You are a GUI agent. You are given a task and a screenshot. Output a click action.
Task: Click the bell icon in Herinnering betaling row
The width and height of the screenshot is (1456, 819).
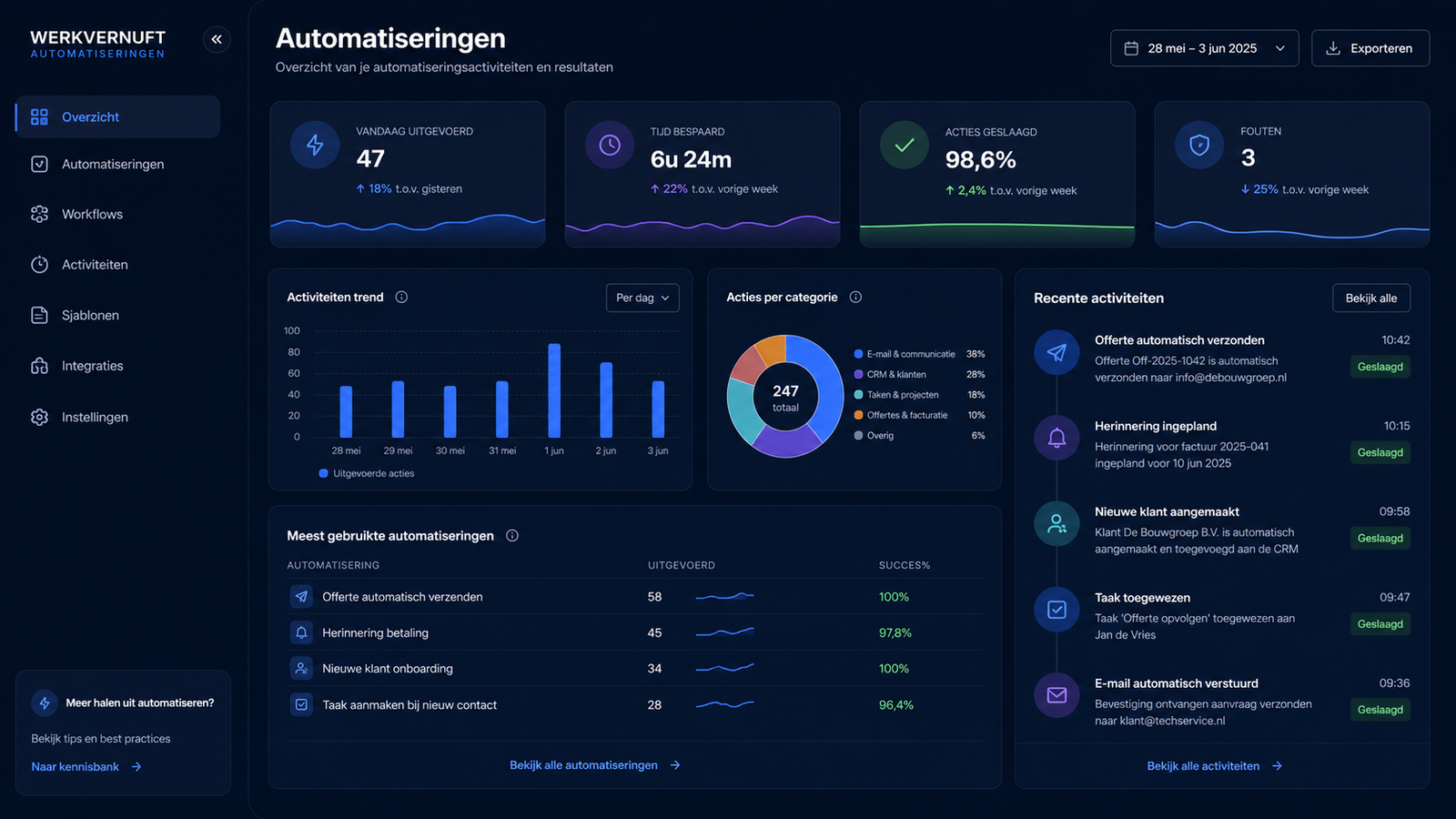click(301, 632)
